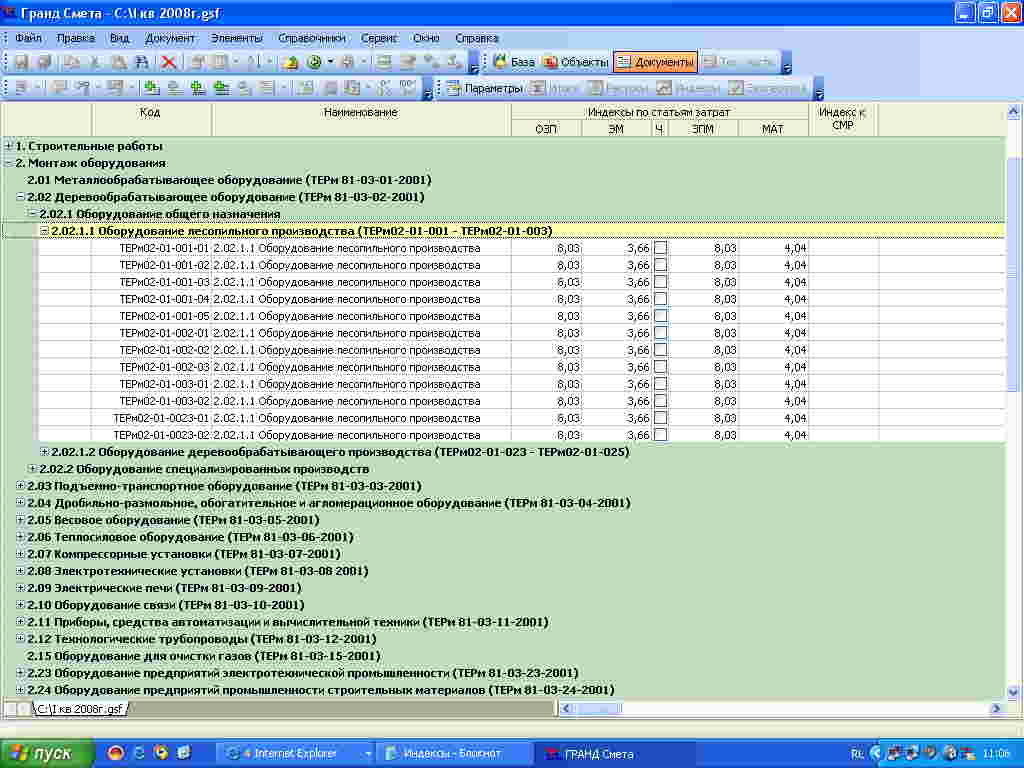Toggle the Ч checkbox in ТЕРм02-01-002-03 row

660,367
